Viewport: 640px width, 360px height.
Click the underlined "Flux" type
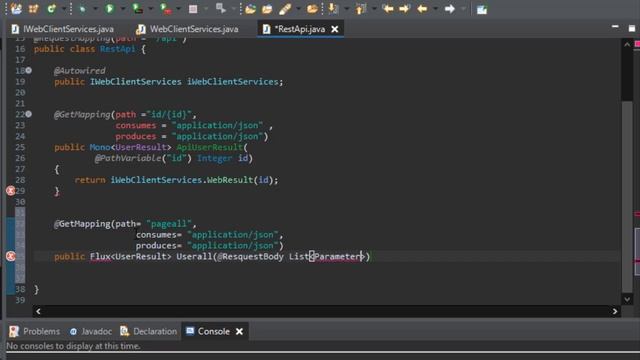tap(100, 257)
